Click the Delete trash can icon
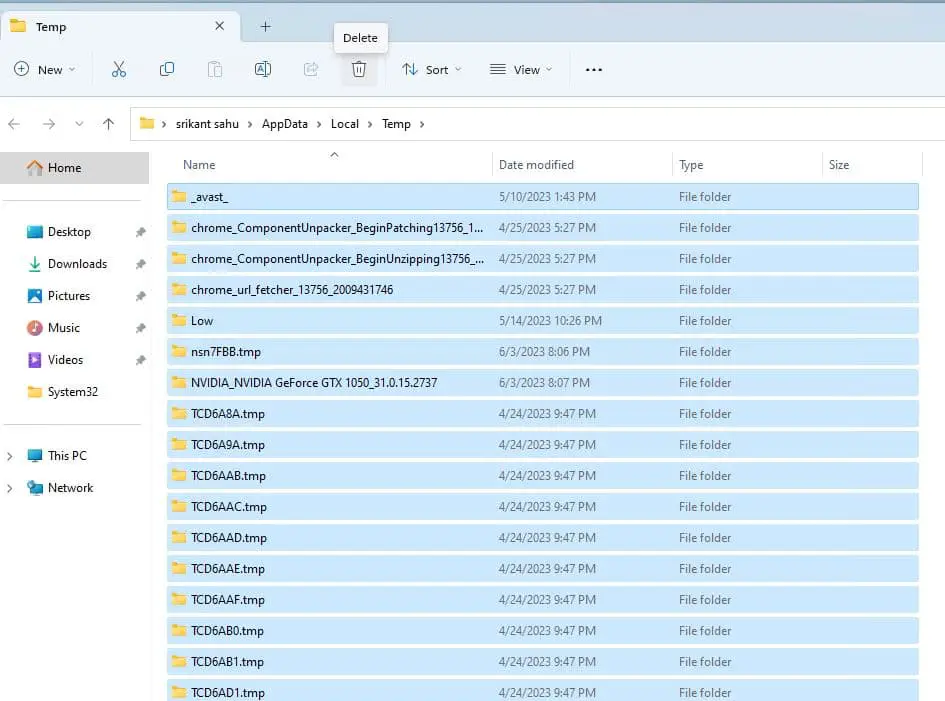The width and height of the screenshot is (945, 701). 359,69
